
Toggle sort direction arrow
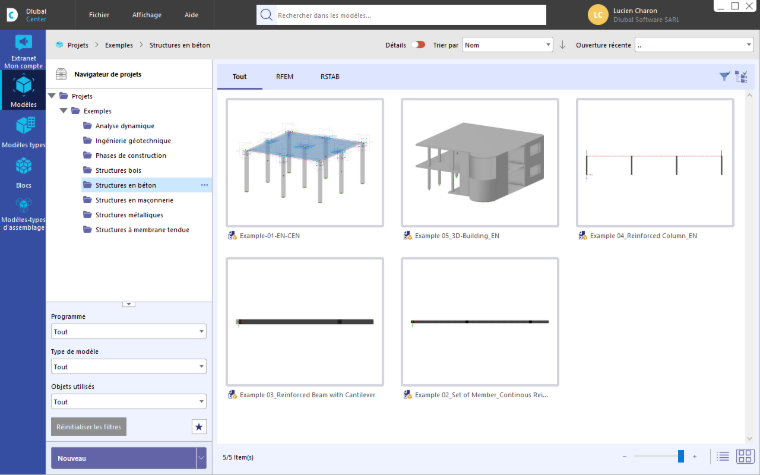point(562,45)
